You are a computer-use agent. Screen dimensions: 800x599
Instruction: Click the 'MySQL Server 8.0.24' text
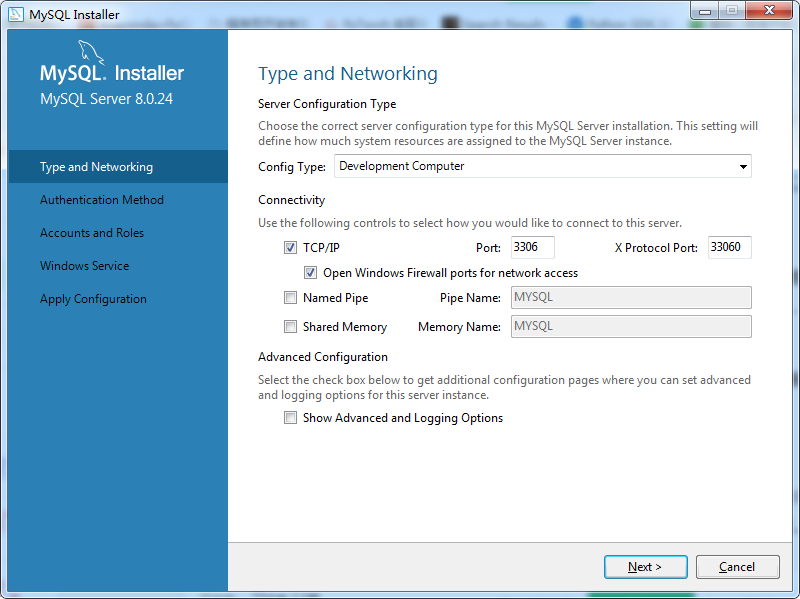pyautogui.click(x=107, y=99)
